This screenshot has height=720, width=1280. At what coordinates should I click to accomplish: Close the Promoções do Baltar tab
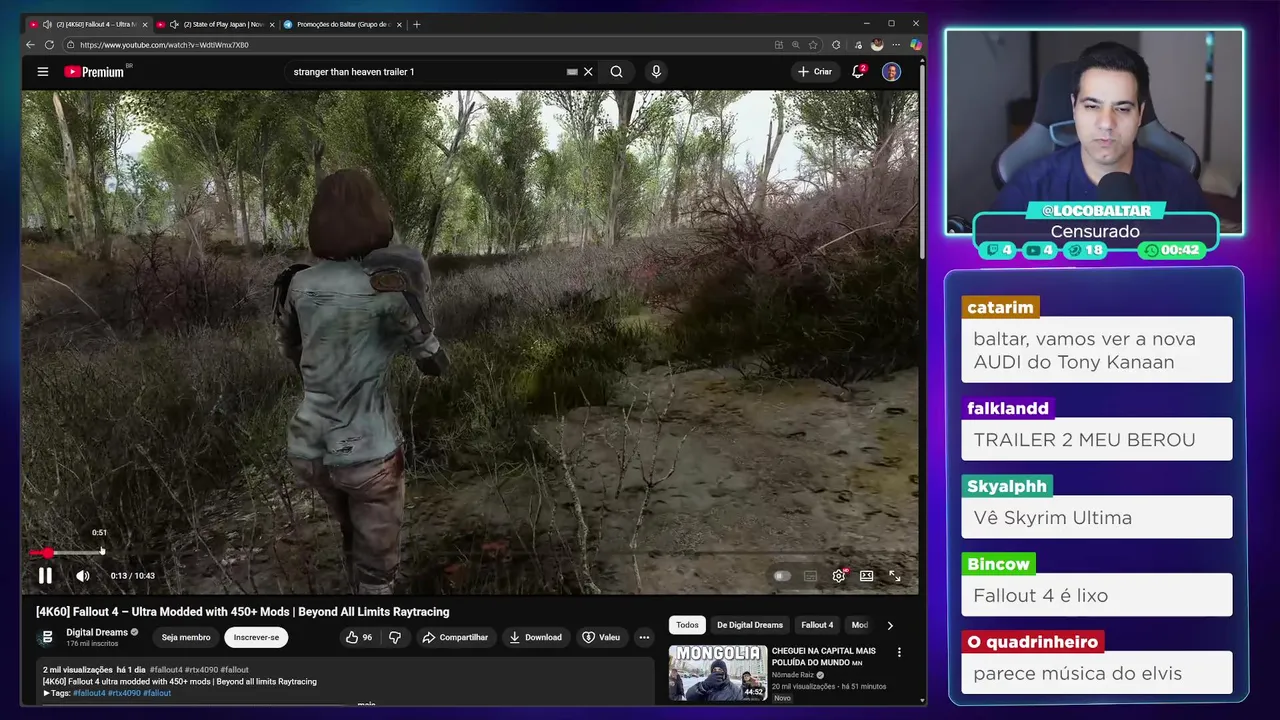pyautogui.click(x=400, y=24)
